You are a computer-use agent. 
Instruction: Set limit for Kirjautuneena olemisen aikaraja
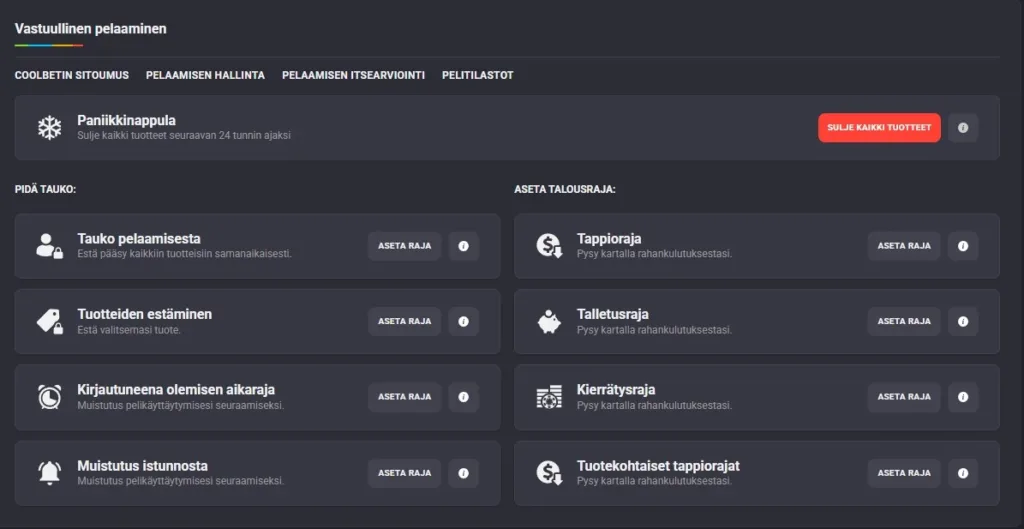point(404,397)
